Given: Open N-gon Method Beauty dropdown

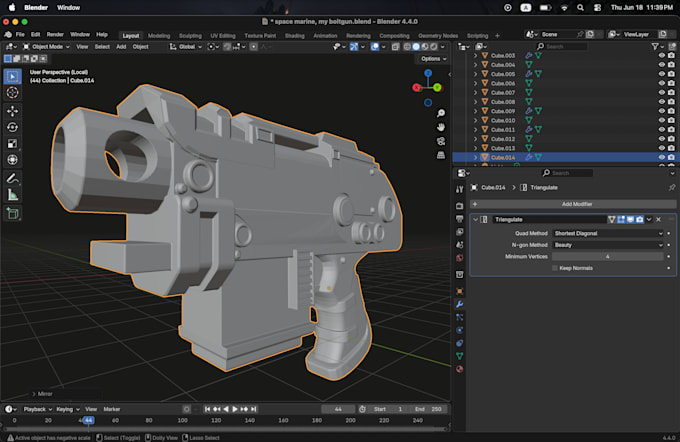Looking at the screenshot, I should (x=608, y=245).
